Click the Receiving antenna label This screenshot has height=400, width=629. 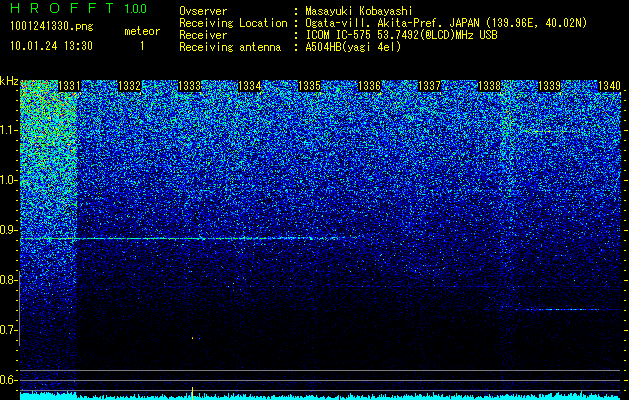[x=230, y=47]
